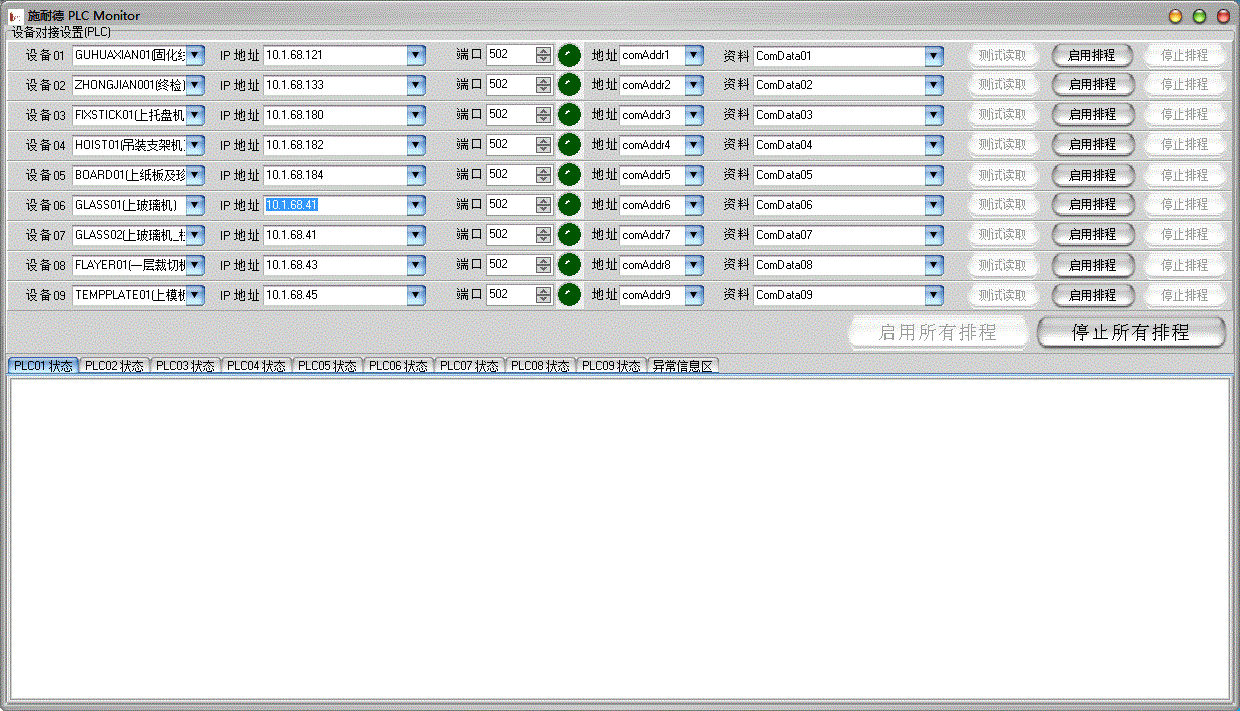Switch to the PLC09 状态 tab
This screenshot has width=1240, height=711.
coord(612,366)
